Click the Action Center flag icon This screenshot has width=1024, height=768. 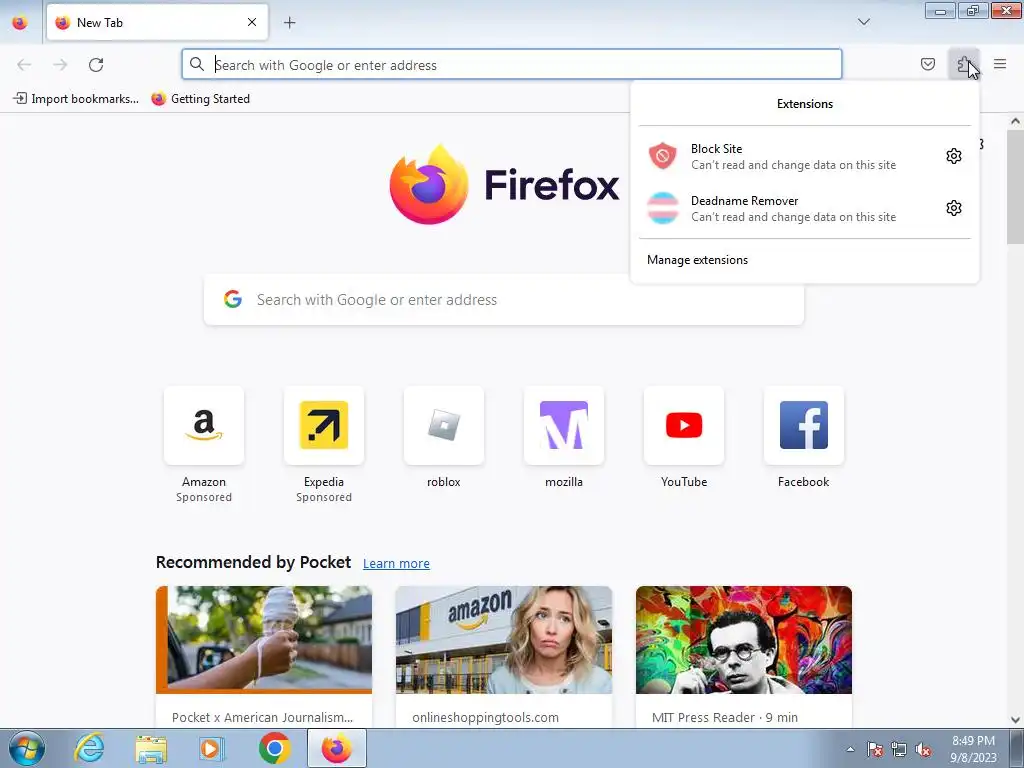(875, 749)
